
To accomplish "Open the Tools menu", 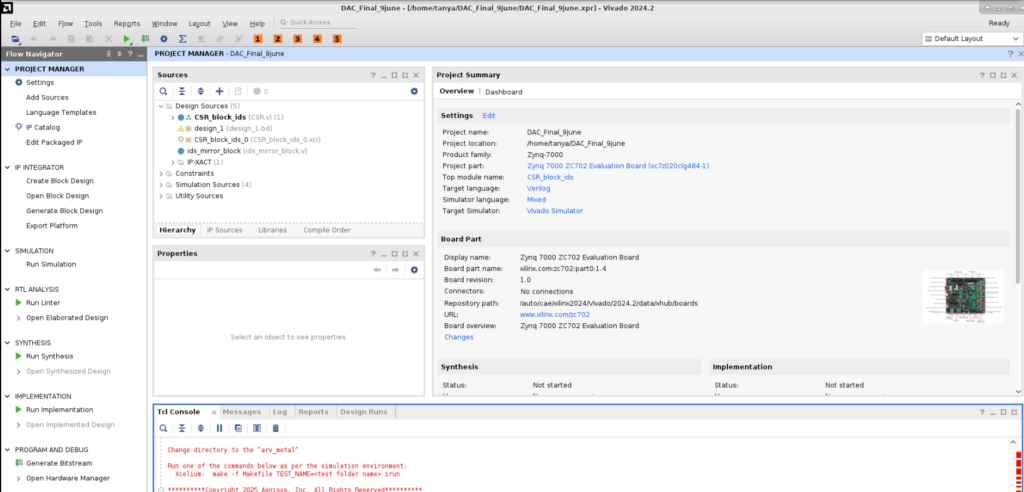I will (93, 23).
